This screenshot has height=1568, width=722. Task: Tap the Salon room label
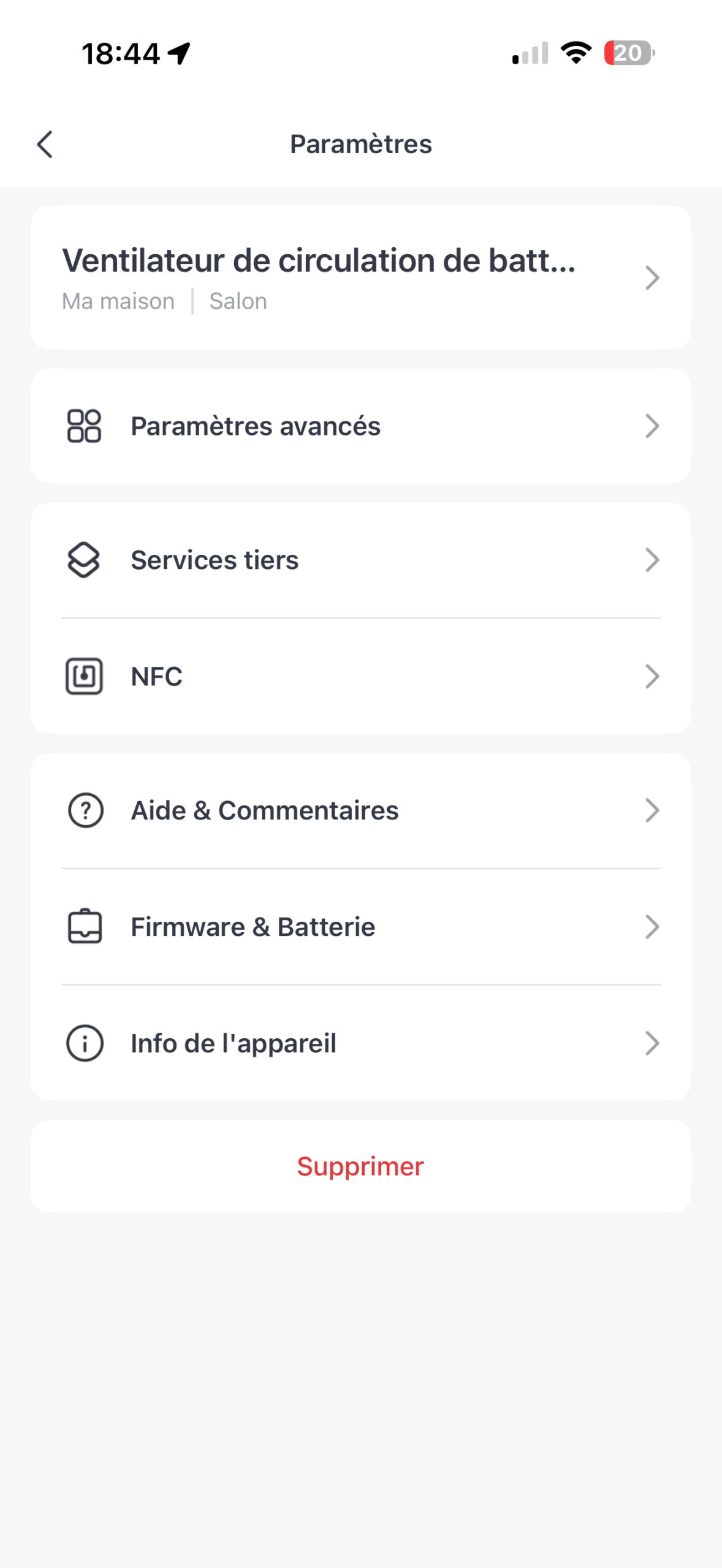[x=238, y=301]
